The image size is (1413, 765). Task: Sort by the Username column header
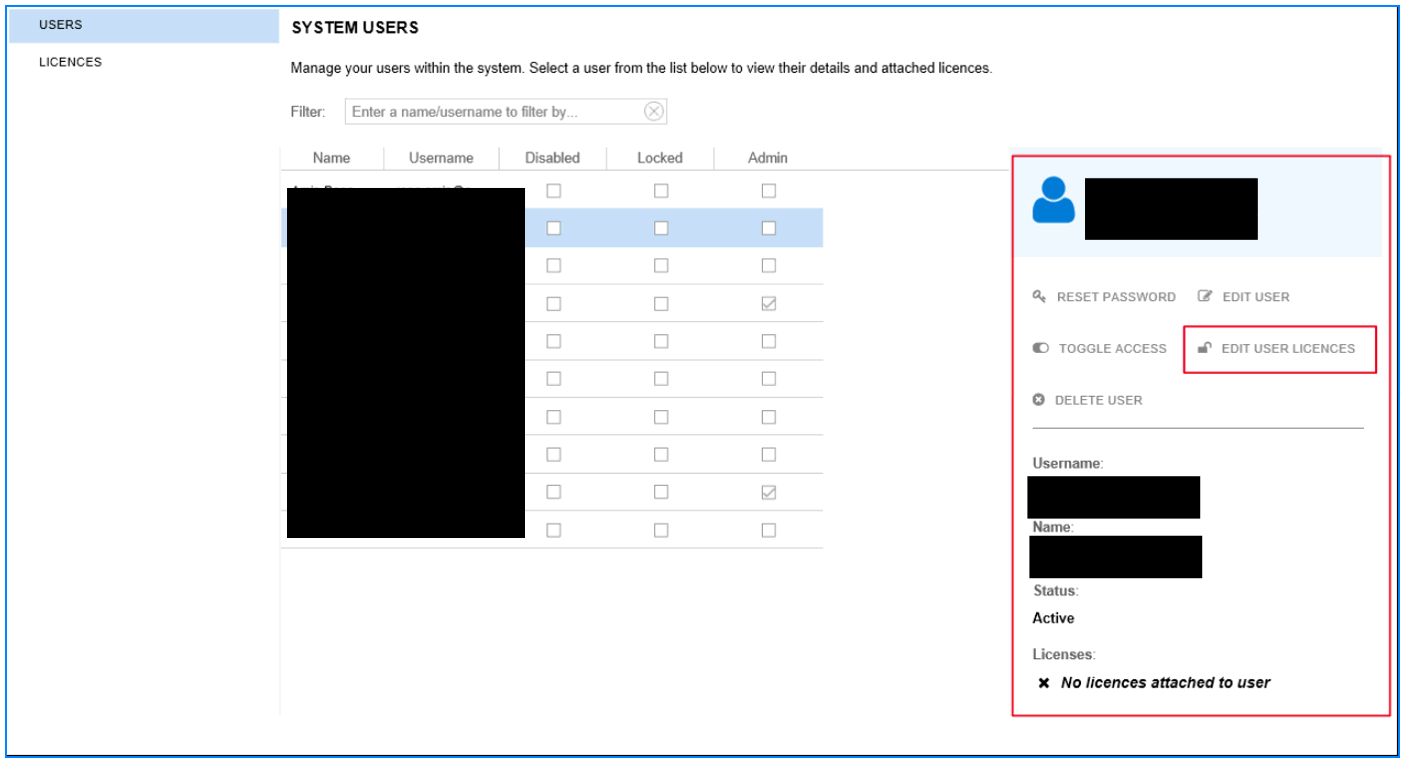point(441,158)
